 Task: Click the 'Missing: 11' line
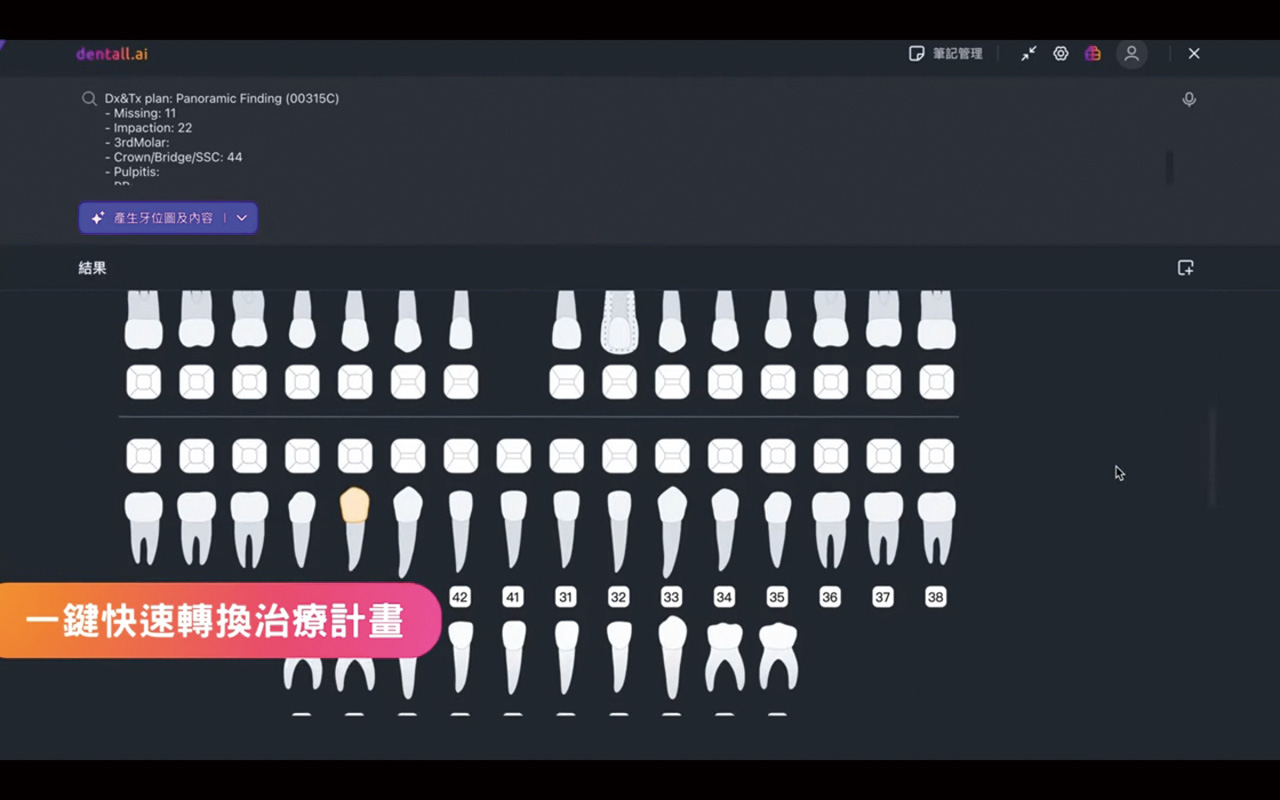[141, 113]
